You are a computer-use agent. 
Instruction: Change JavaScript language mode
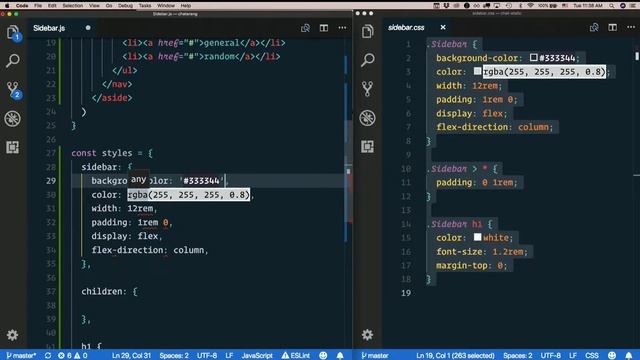[257, 356]
